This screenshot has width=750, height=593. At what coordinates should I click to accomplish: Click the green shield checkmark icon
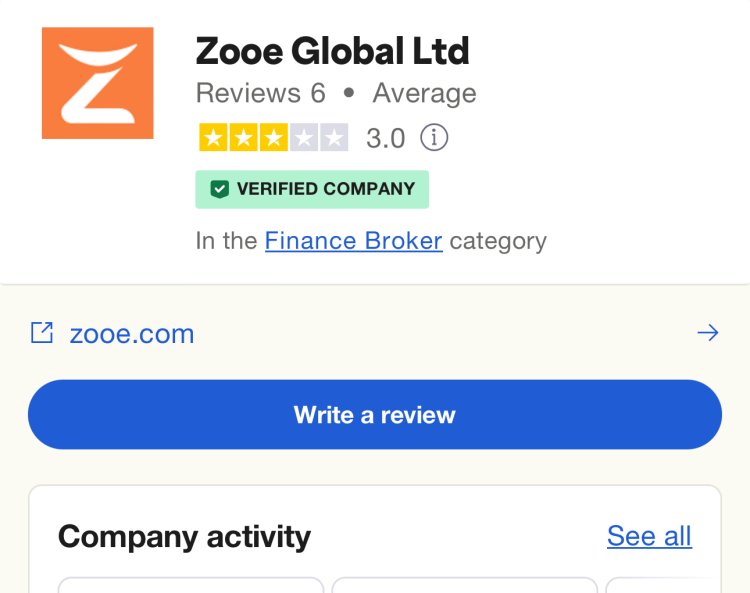tap(220, 189)
